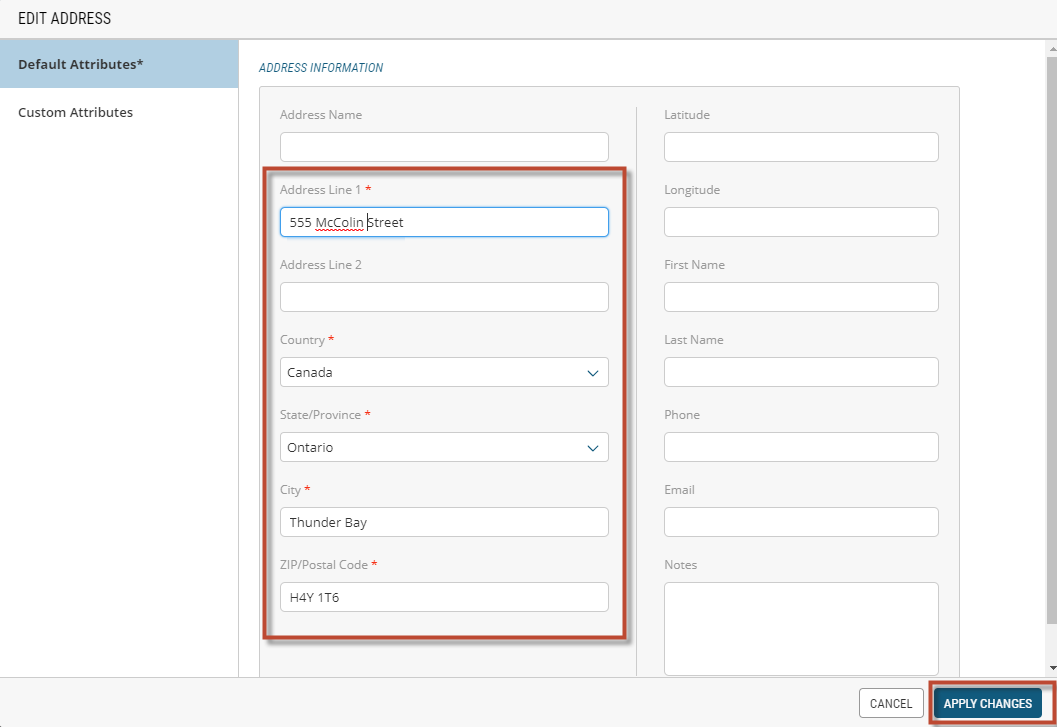Click into the Address Name field
The height and width of the screenshot is (727, 1057).
(444, 147)
